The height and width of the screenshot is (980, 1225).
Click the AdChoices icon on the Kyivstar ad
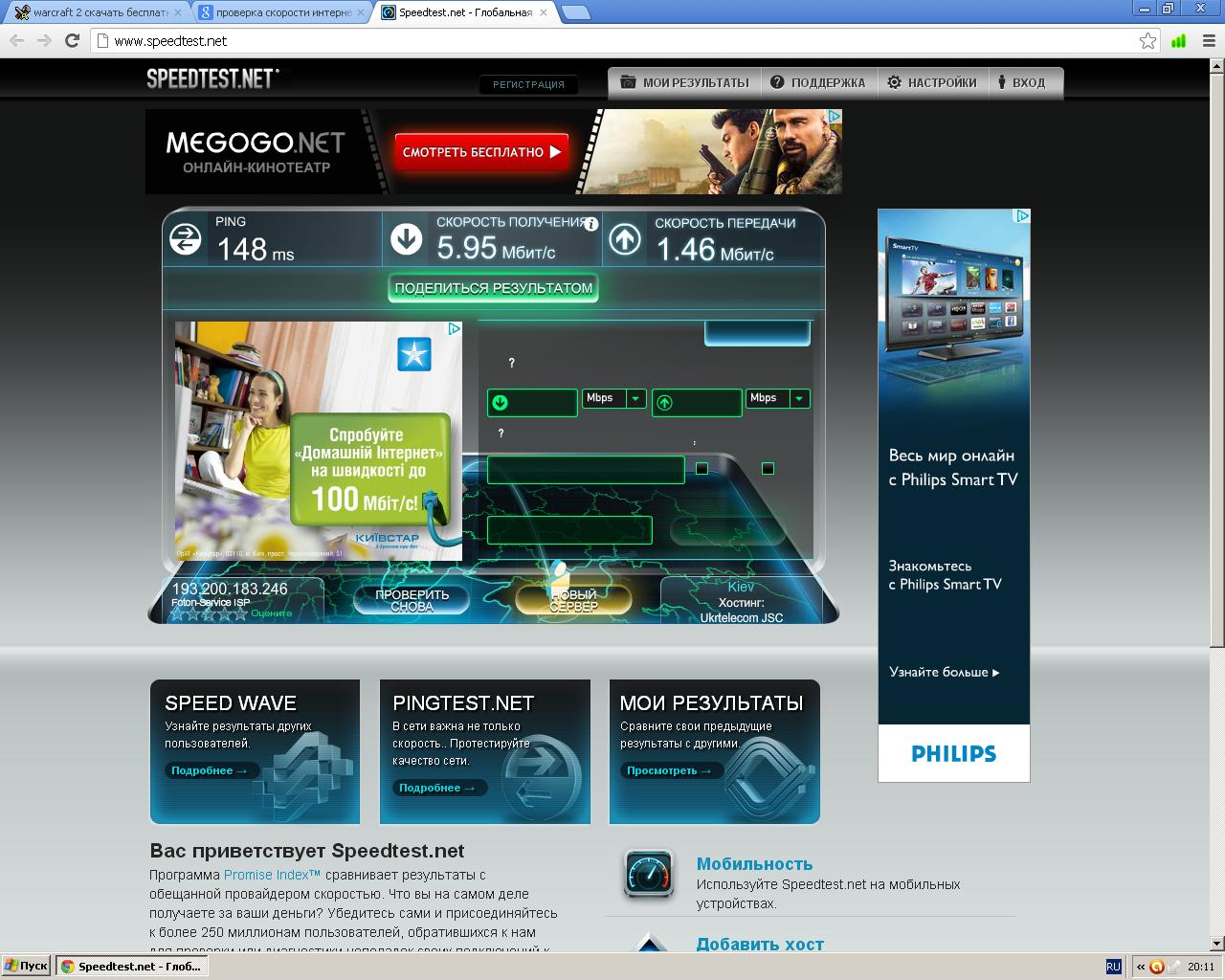(455, 328)
